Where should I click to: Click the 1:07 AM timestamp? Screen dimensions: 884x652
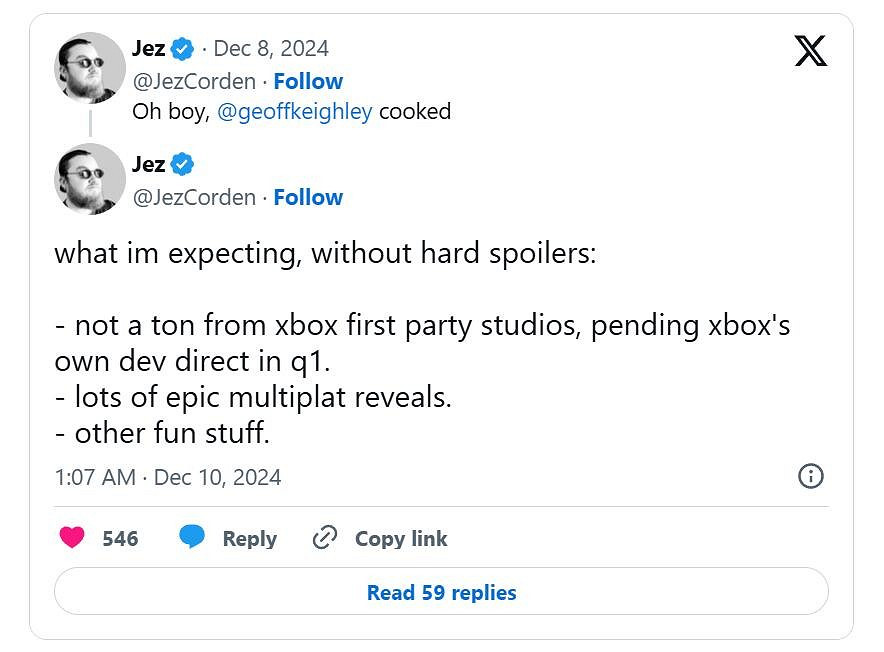[95, 477]
